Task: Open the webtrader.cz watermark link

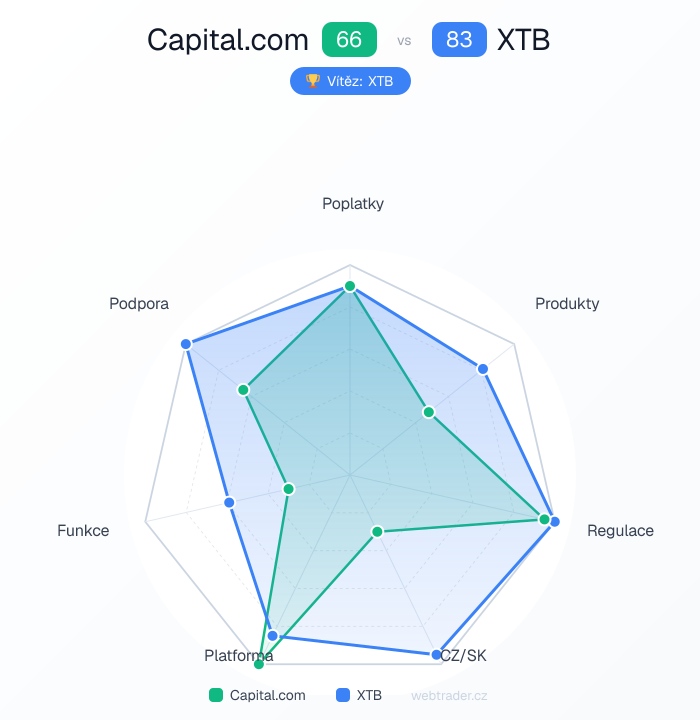Action: (449, 695)
